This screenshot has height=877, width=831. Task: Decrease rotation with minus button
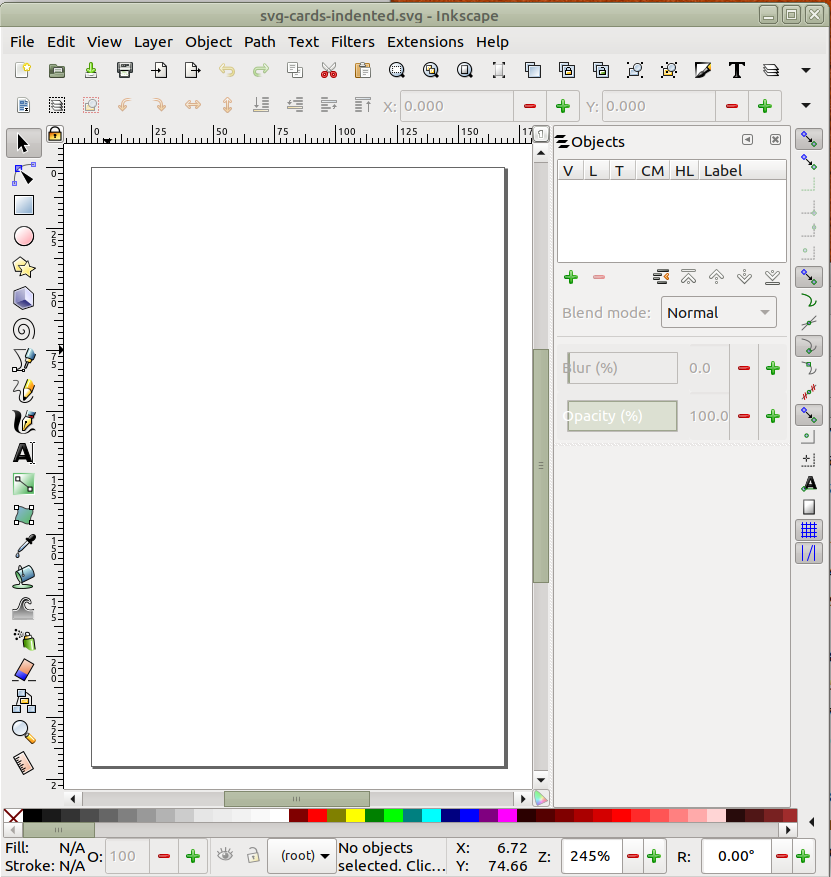(x=782, y=856)
